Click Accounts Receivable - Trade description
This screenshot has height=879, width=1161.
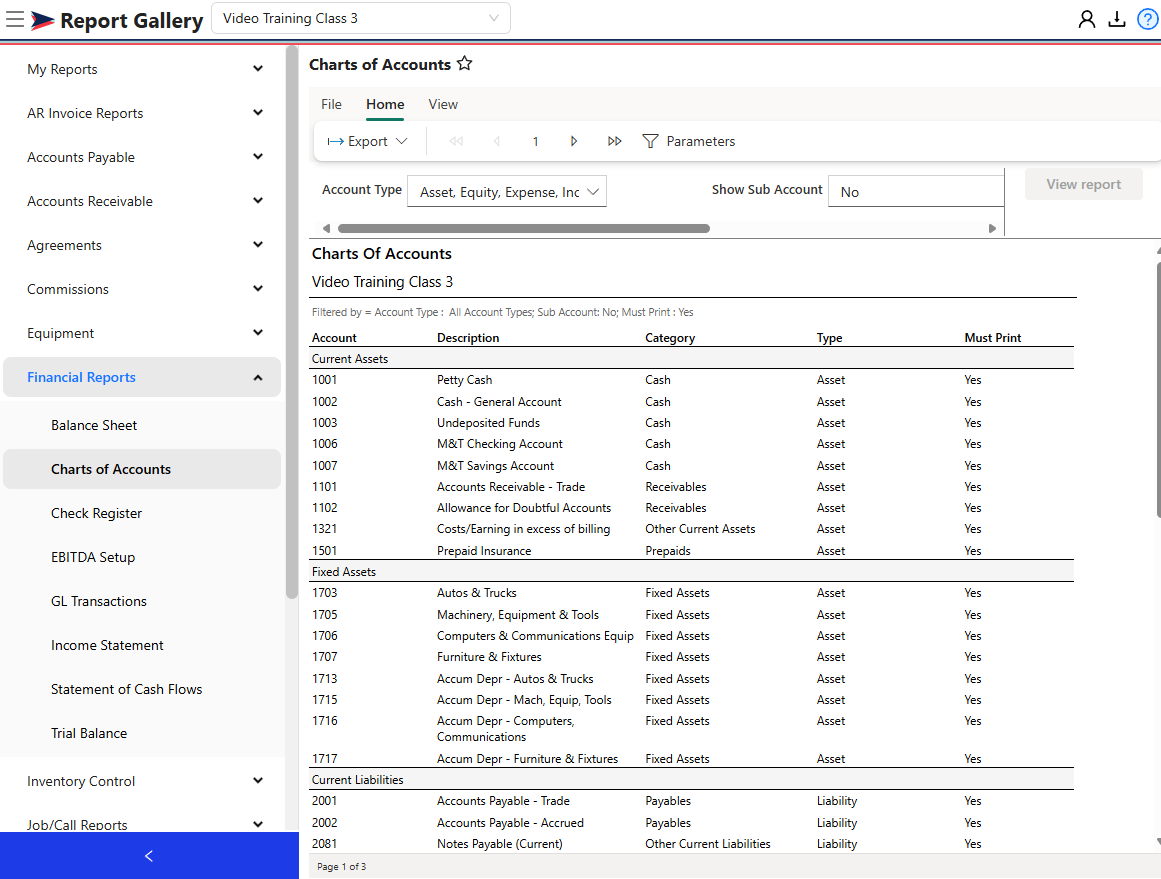pos(511,487)
